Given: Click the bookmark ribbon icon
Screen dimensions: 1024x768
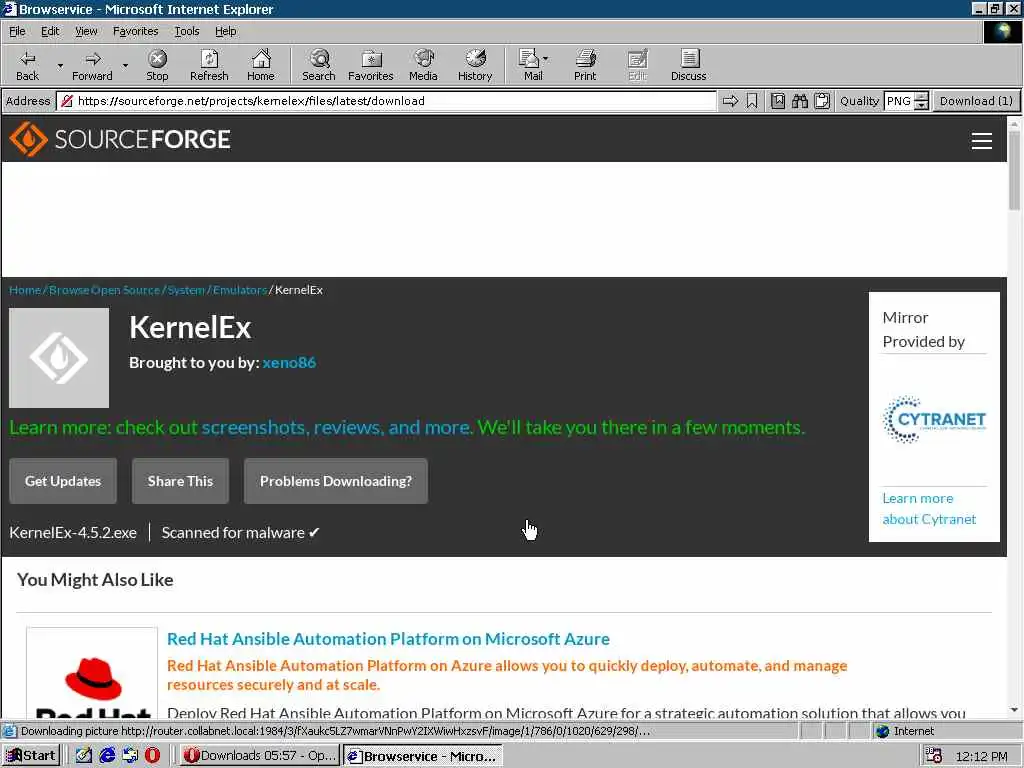Looking at the screenshot, I should coord(752,101).
